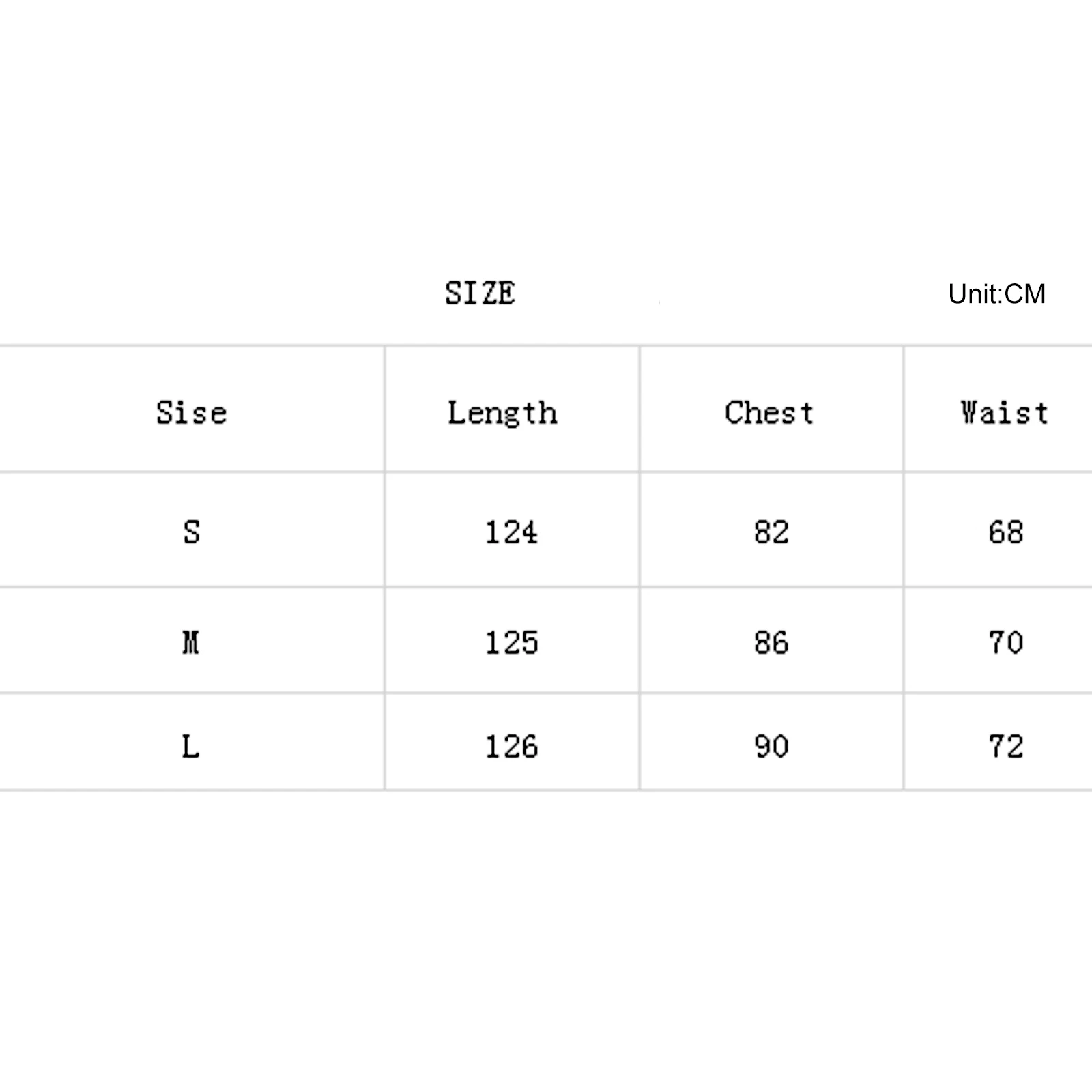Select the L size row label

point(191,746)
